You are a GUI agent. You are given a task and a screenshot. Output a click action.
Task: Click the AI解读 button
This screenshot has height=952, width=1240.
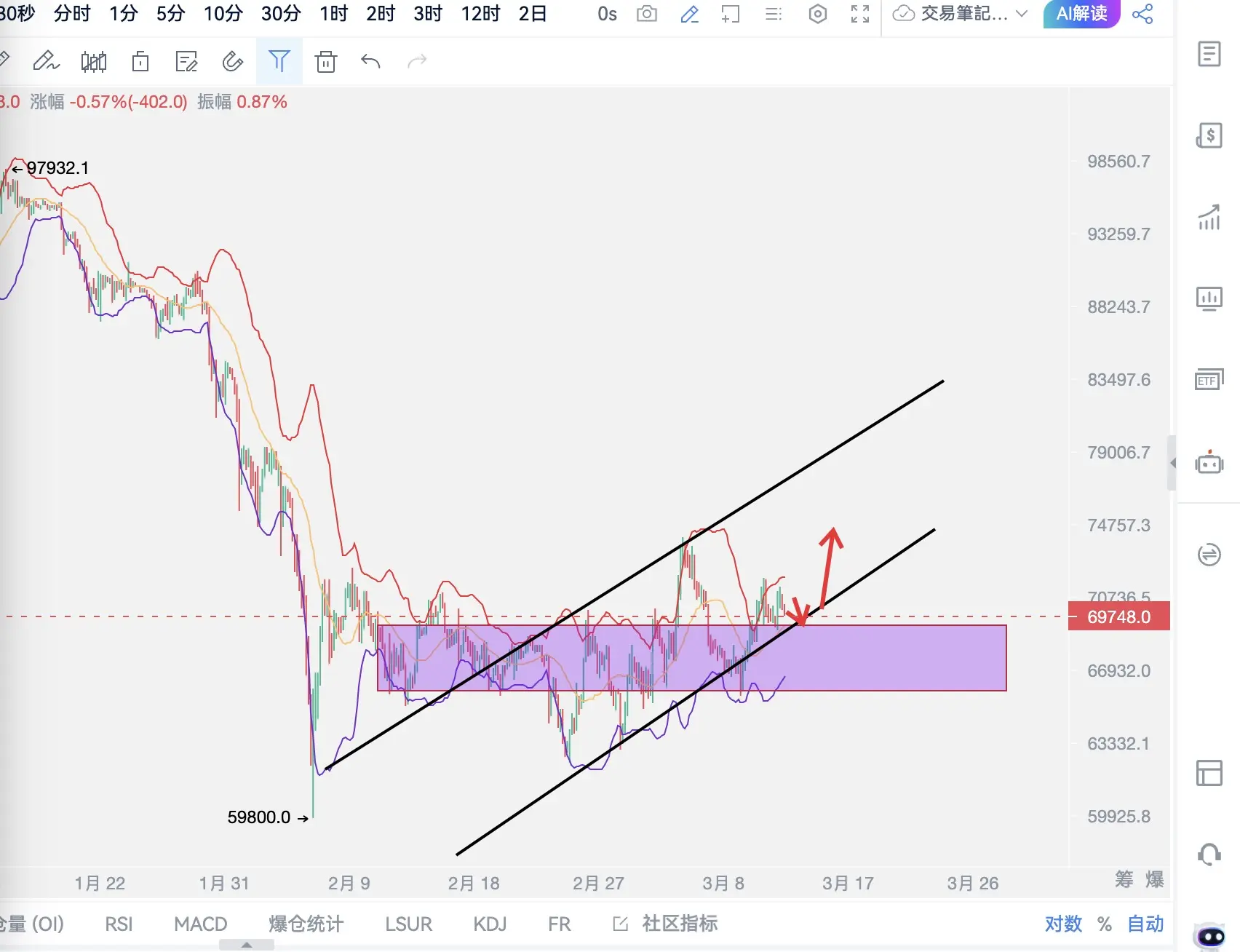(1081, 14)
